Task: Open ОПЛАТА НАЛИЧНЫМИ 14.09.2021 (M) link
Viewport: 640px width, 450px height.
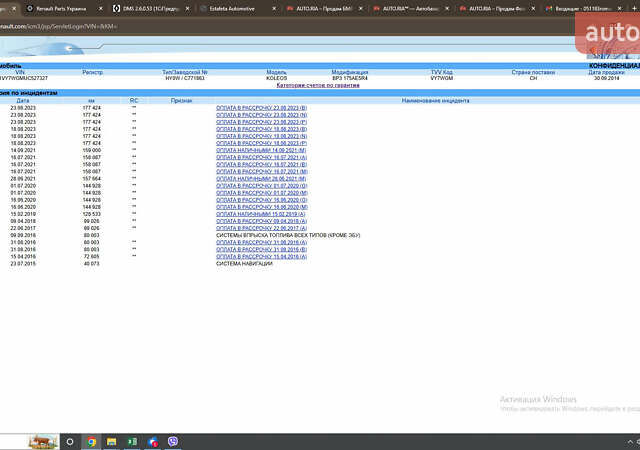Action: 262,150
